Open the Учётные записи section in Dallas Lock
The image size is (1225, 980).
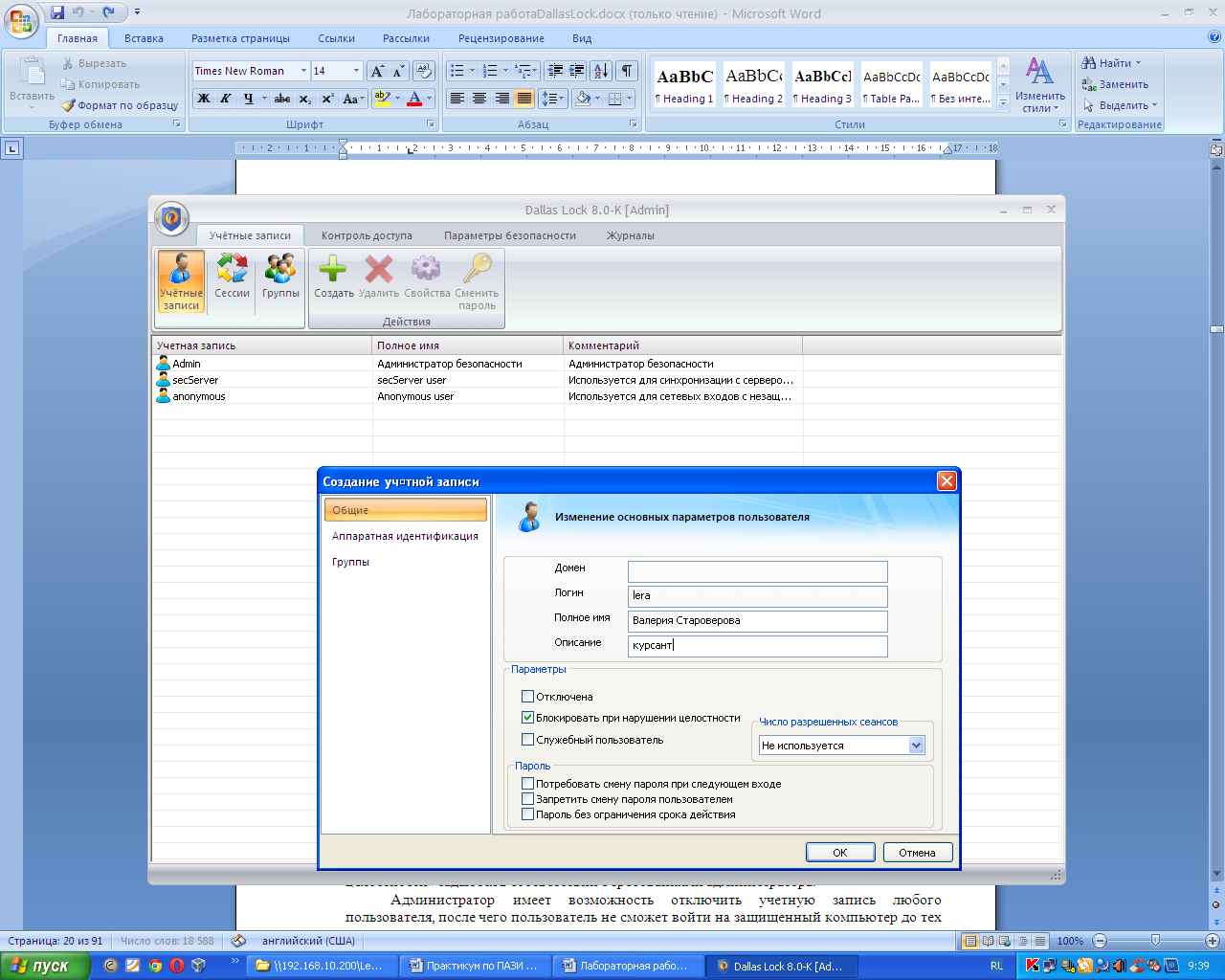(x=181, y=281)
